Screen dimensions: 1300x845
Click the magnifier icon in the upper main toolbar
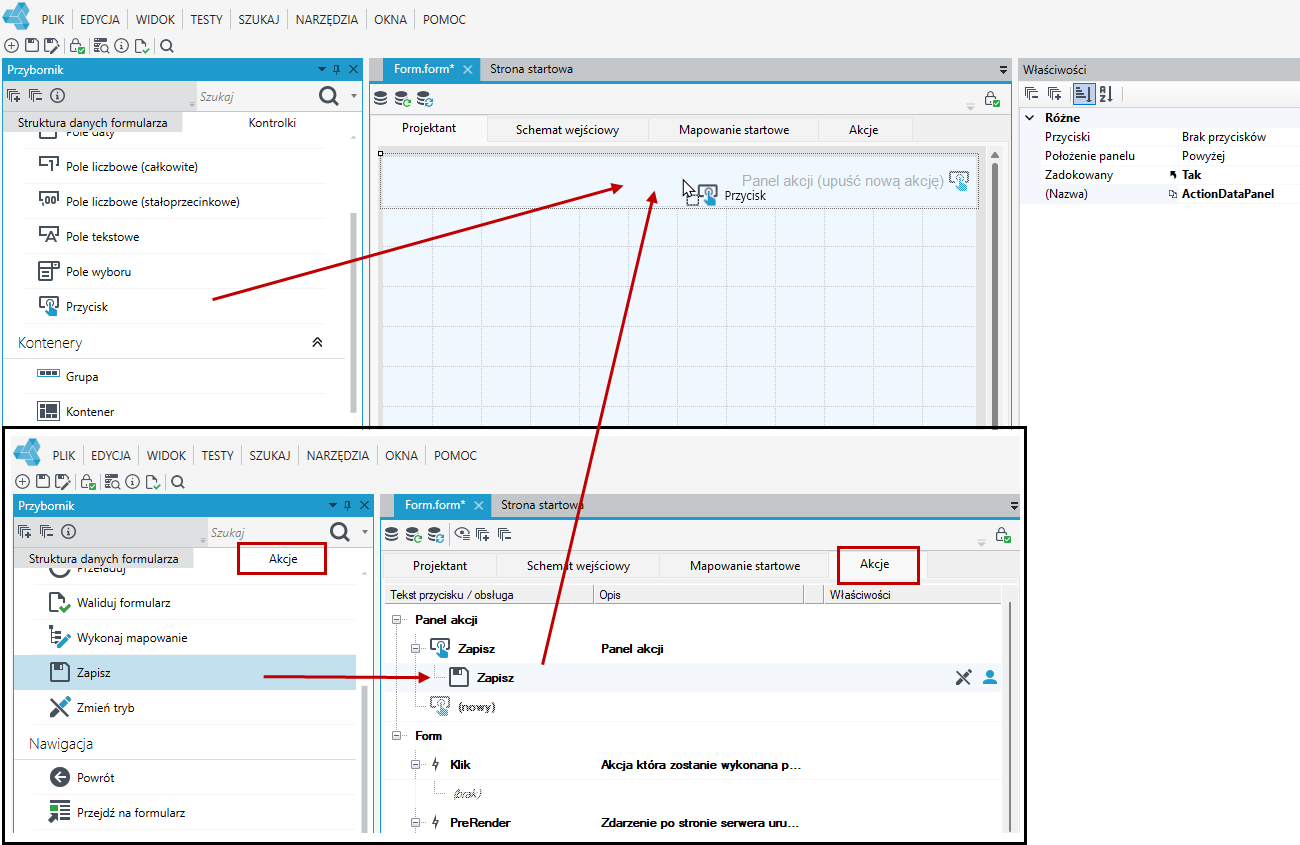pyautogui.click(x=167, y=45)
